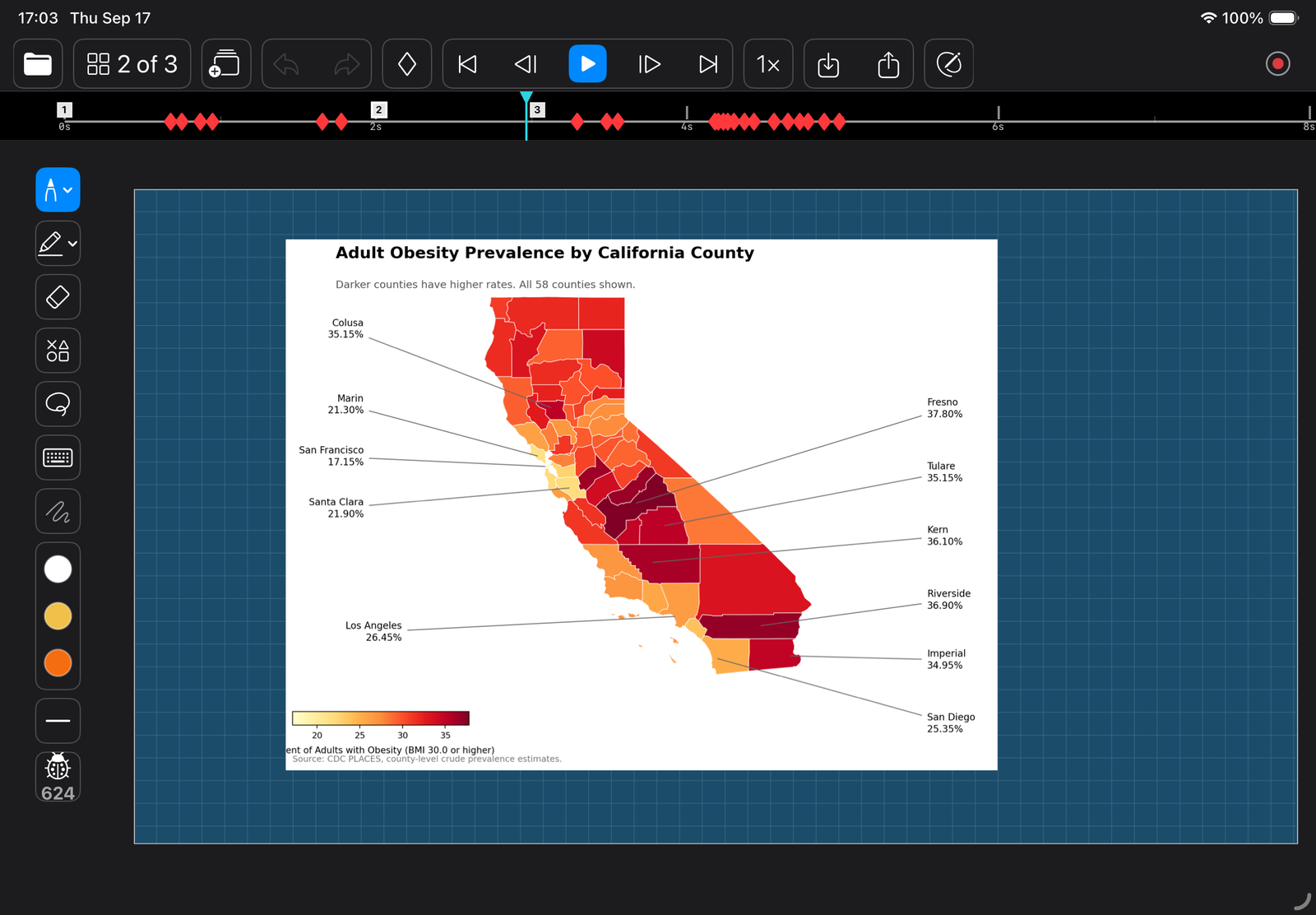1316x915 pixels.
Task: Select the eraser tool
Action: (x=58, y=297)
